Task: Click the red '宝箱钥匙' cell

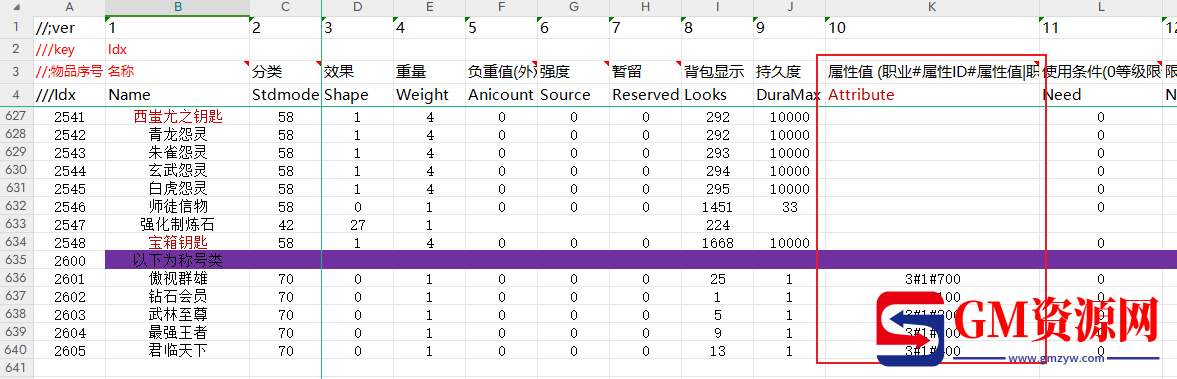Action: 178,242
